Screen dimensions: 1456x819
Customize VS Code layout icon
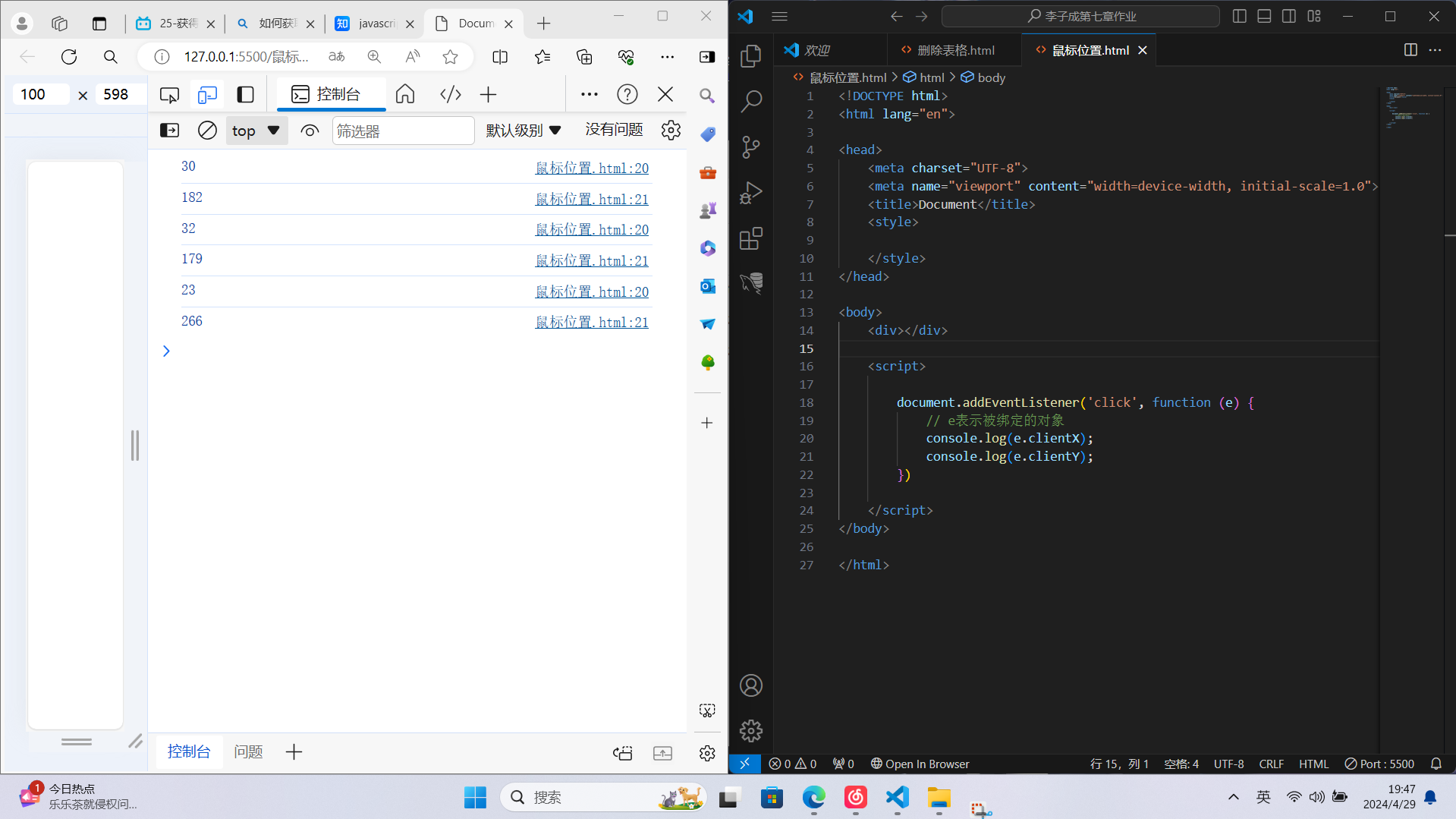point(1314,16)
